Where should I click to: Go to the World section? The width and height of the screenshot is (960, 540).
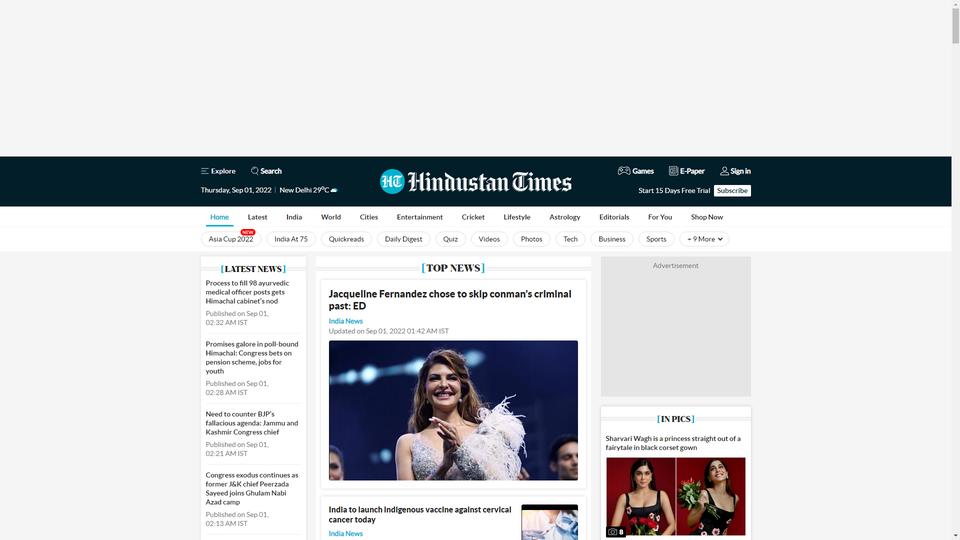tap(331, 217)
